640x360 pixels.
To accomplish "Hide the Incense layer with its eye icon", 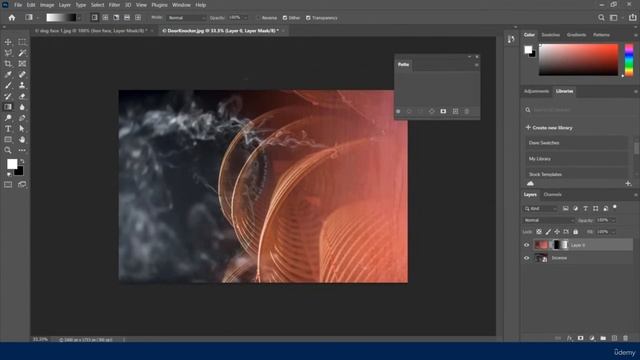I will (527, 258).
